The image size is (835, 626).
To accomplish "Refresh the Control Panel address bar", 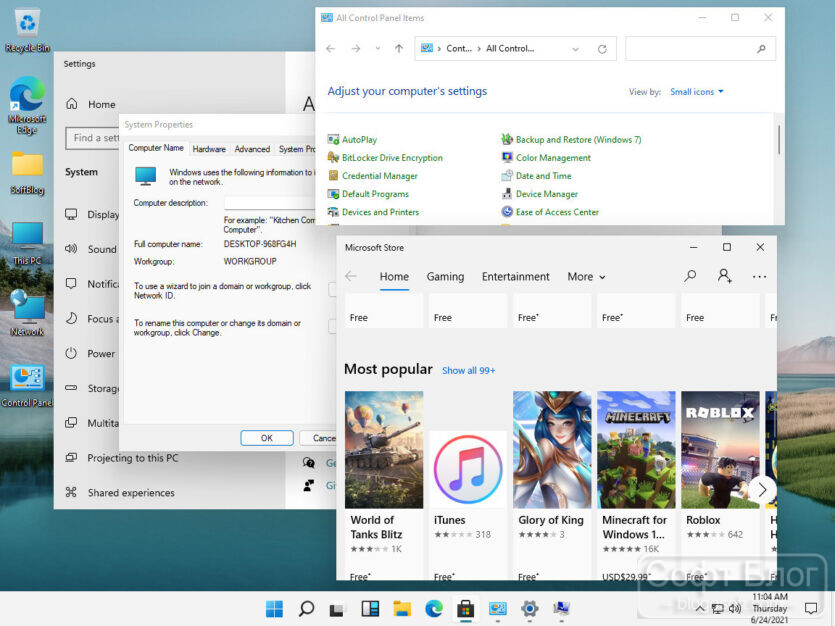I will [x=602, y=48].
